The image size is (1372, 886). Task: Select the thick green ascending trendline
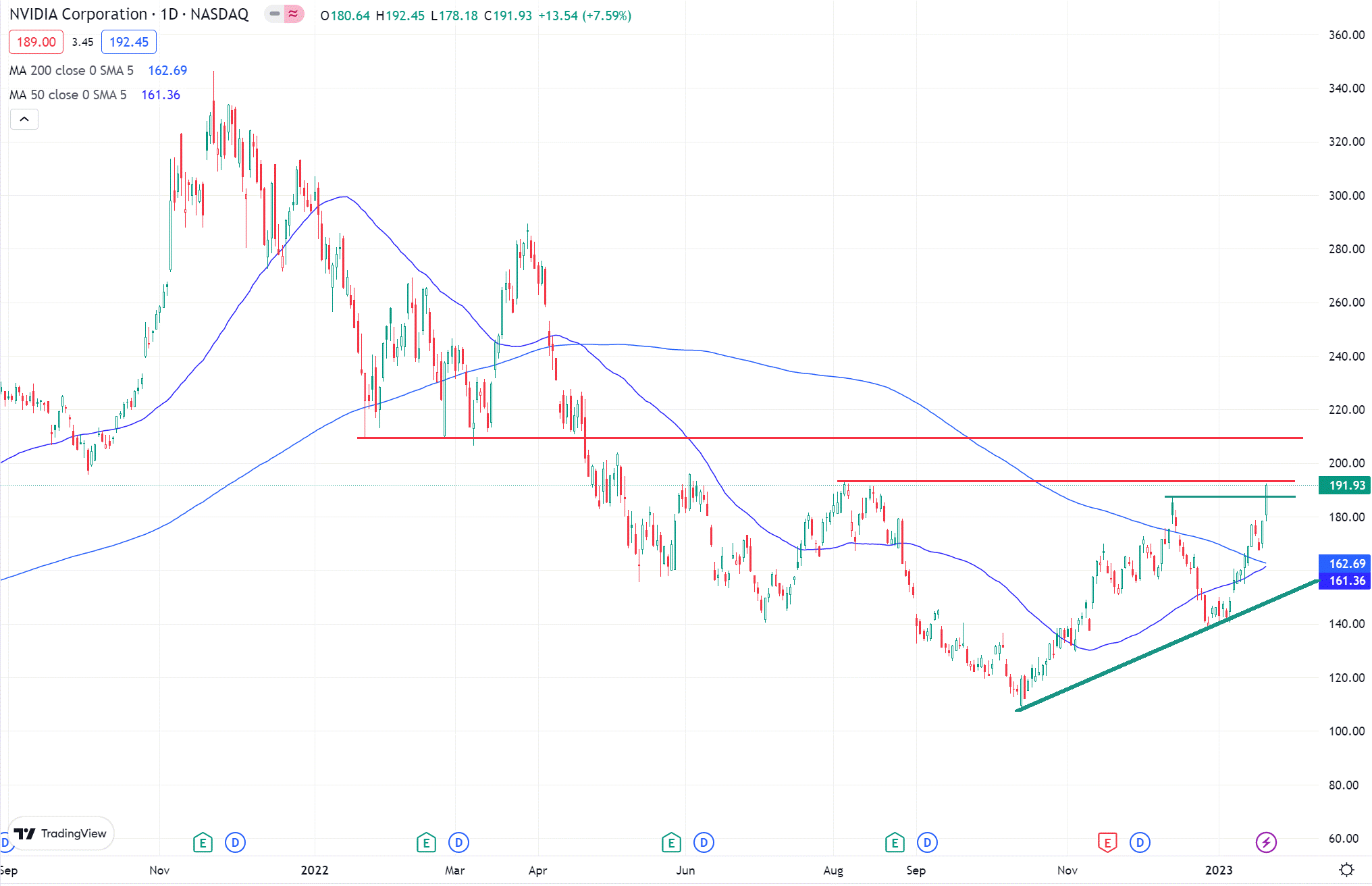[1167, 646]
